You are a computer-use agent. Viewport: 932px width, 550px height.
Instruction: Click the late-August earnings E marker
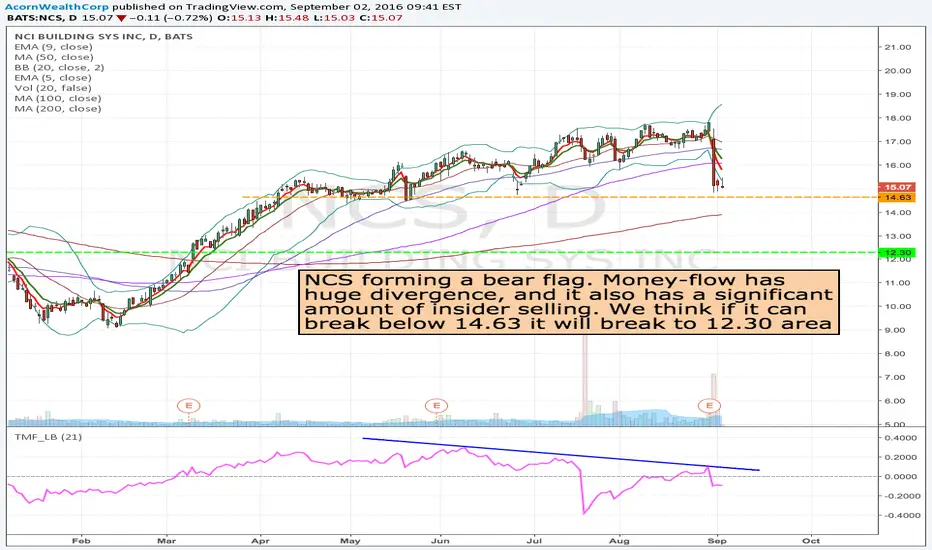[x=709, y=406]
